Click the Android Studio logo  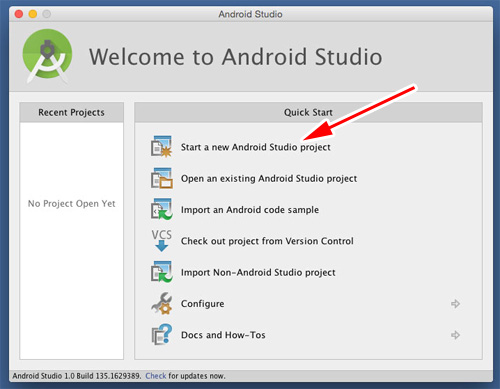(x=47, y=56)
